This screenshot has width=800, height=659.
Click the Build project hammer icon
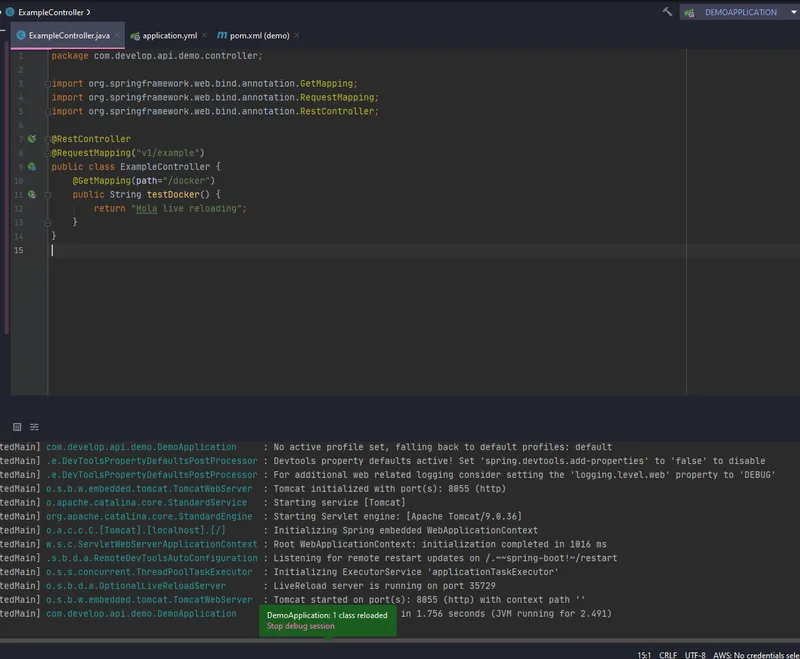(x=667, y=12)
